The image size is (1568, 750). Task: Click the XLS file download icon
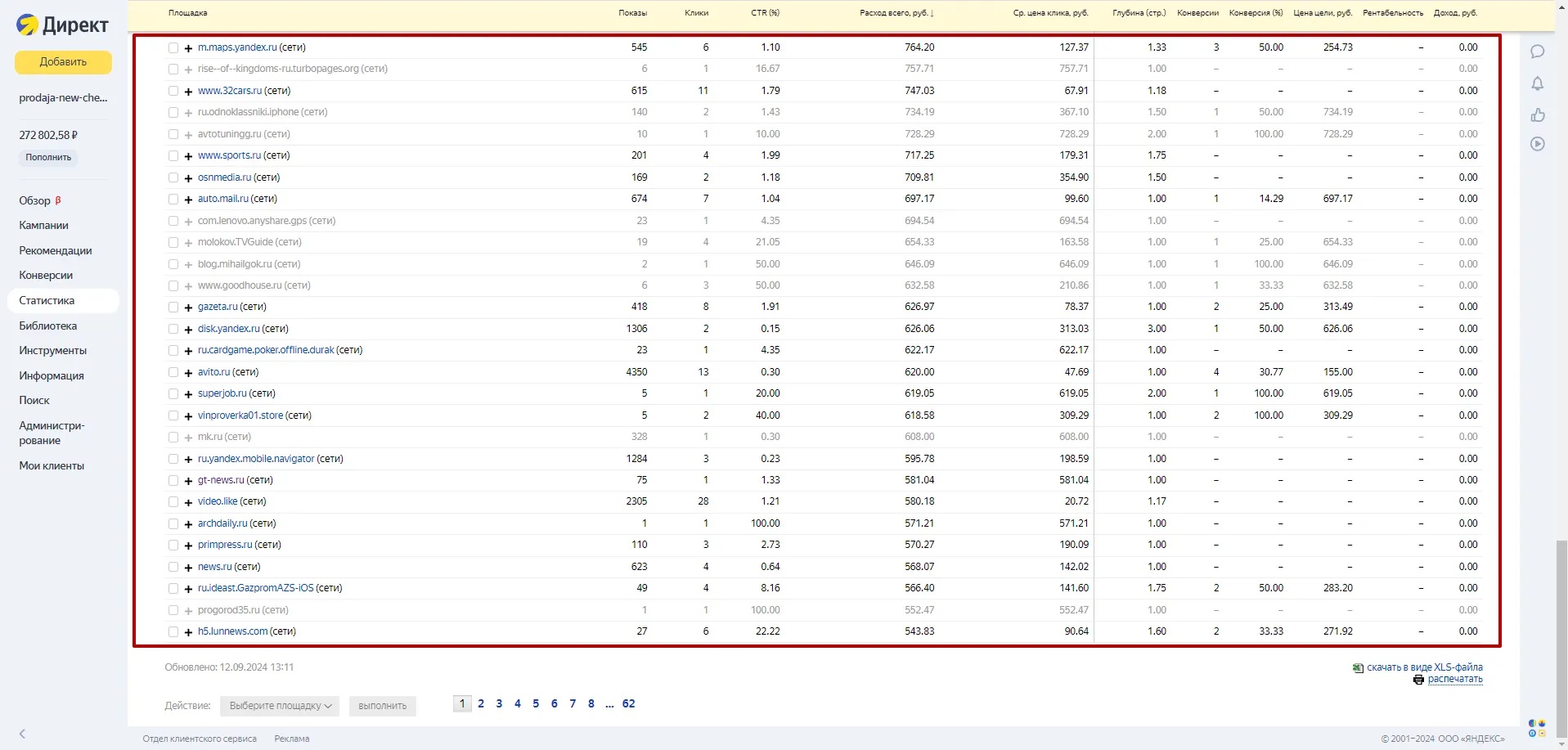click(x=1358, y=668)
